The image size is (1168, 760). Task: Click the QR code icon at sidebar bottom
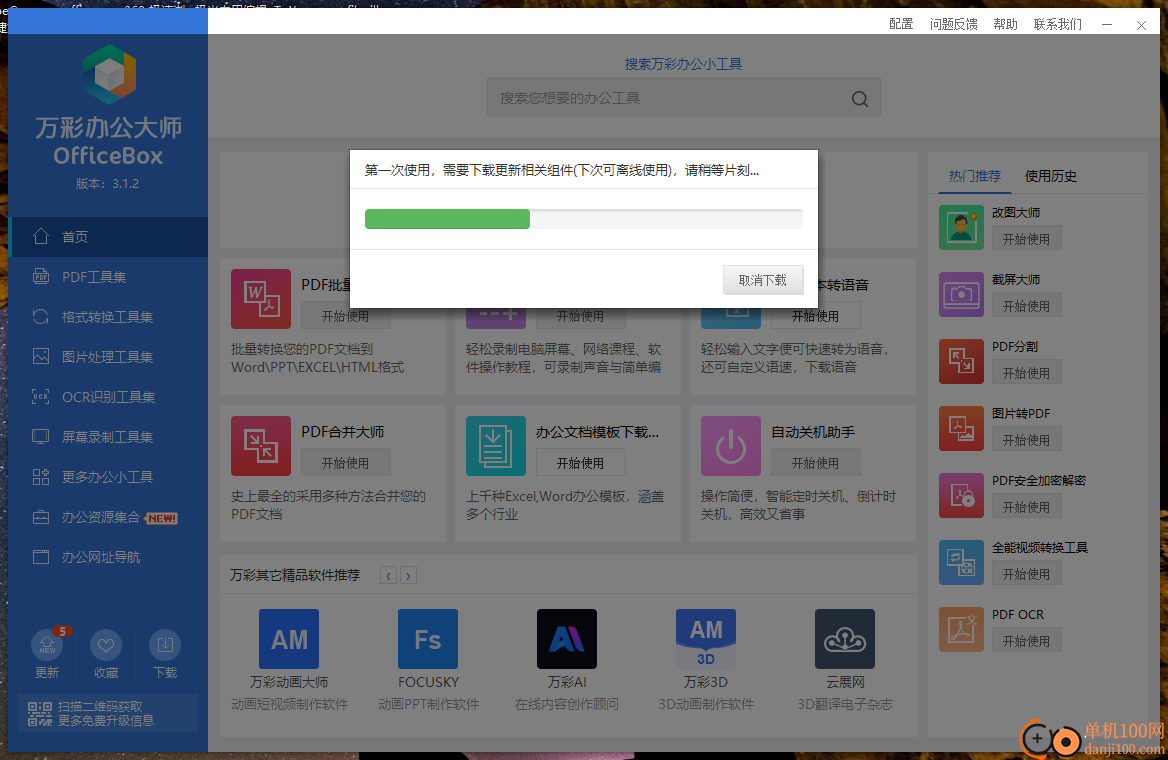pos(39,714)
